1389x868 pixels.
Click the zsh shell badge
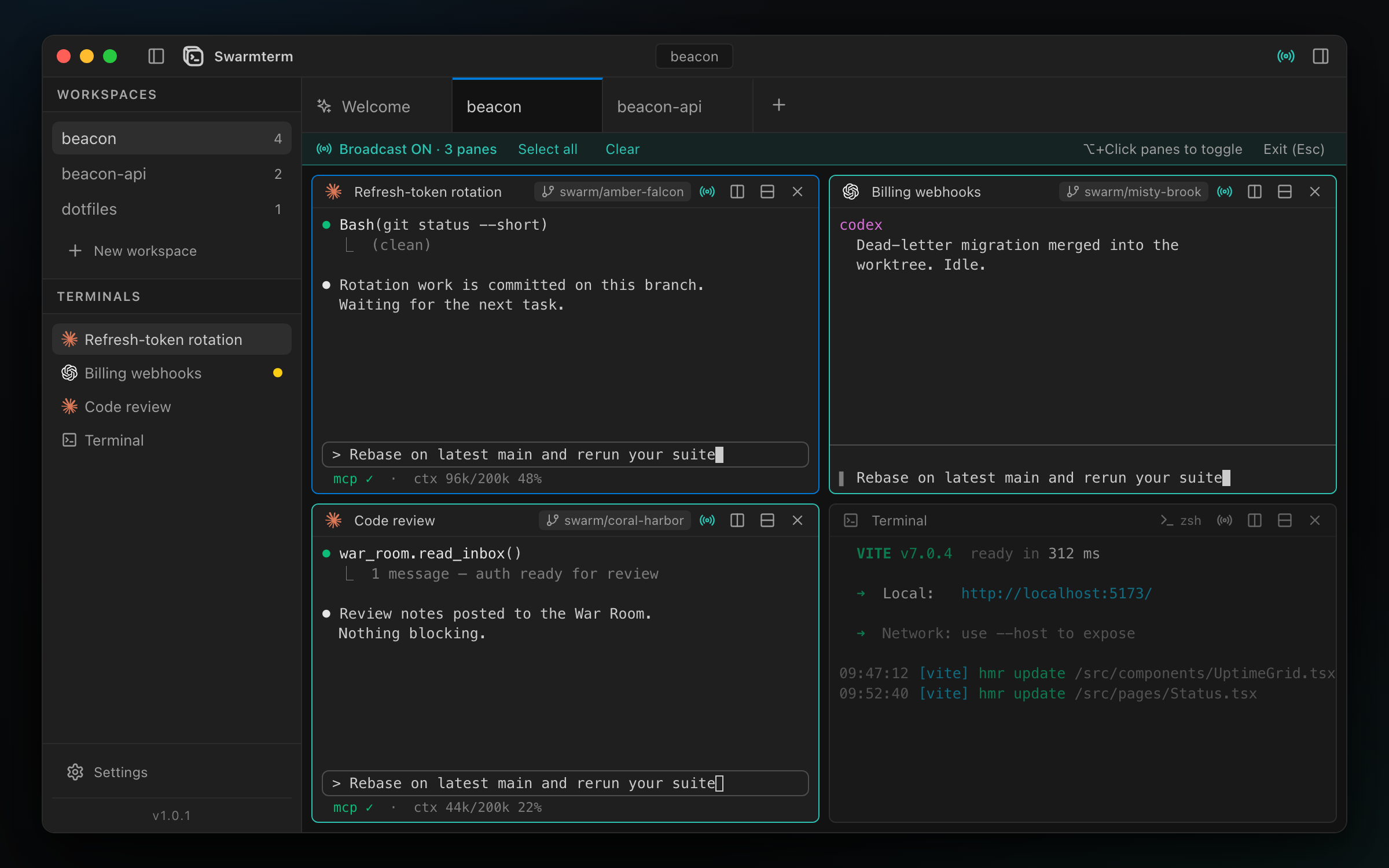[x=1181, y=520]
